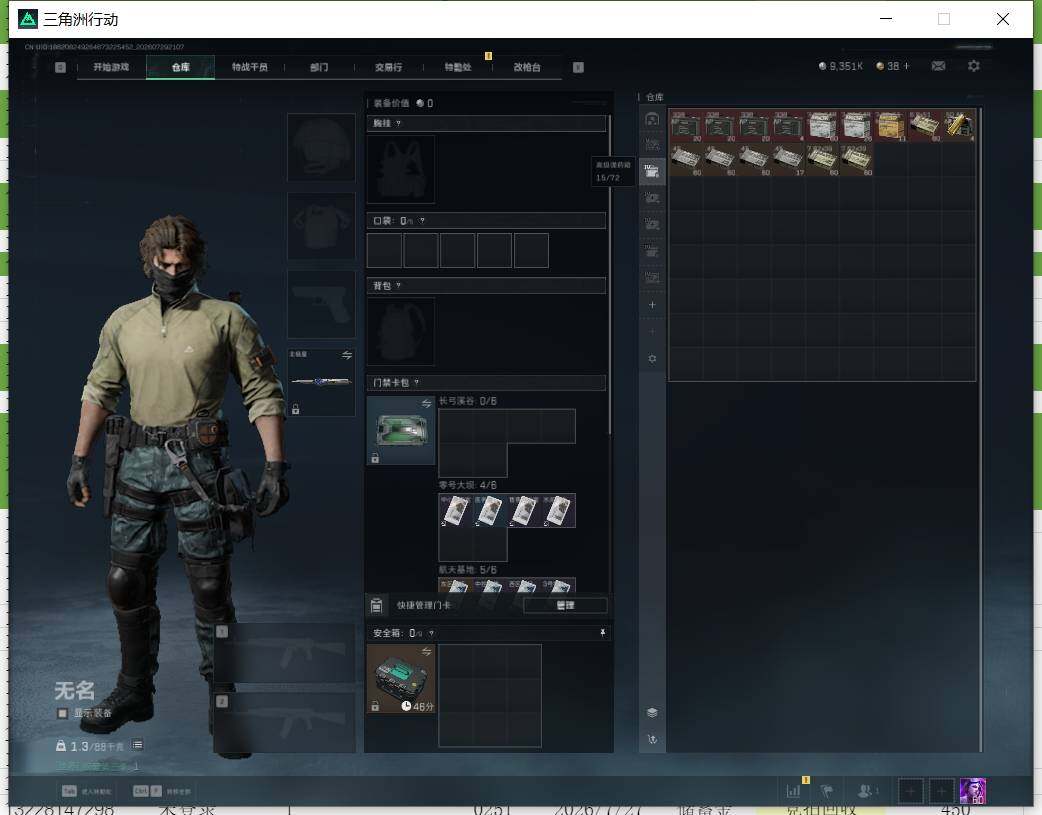Switch to the 特战干员 tab
This screenshot has height=815, width=1042.
coord(249,67)
